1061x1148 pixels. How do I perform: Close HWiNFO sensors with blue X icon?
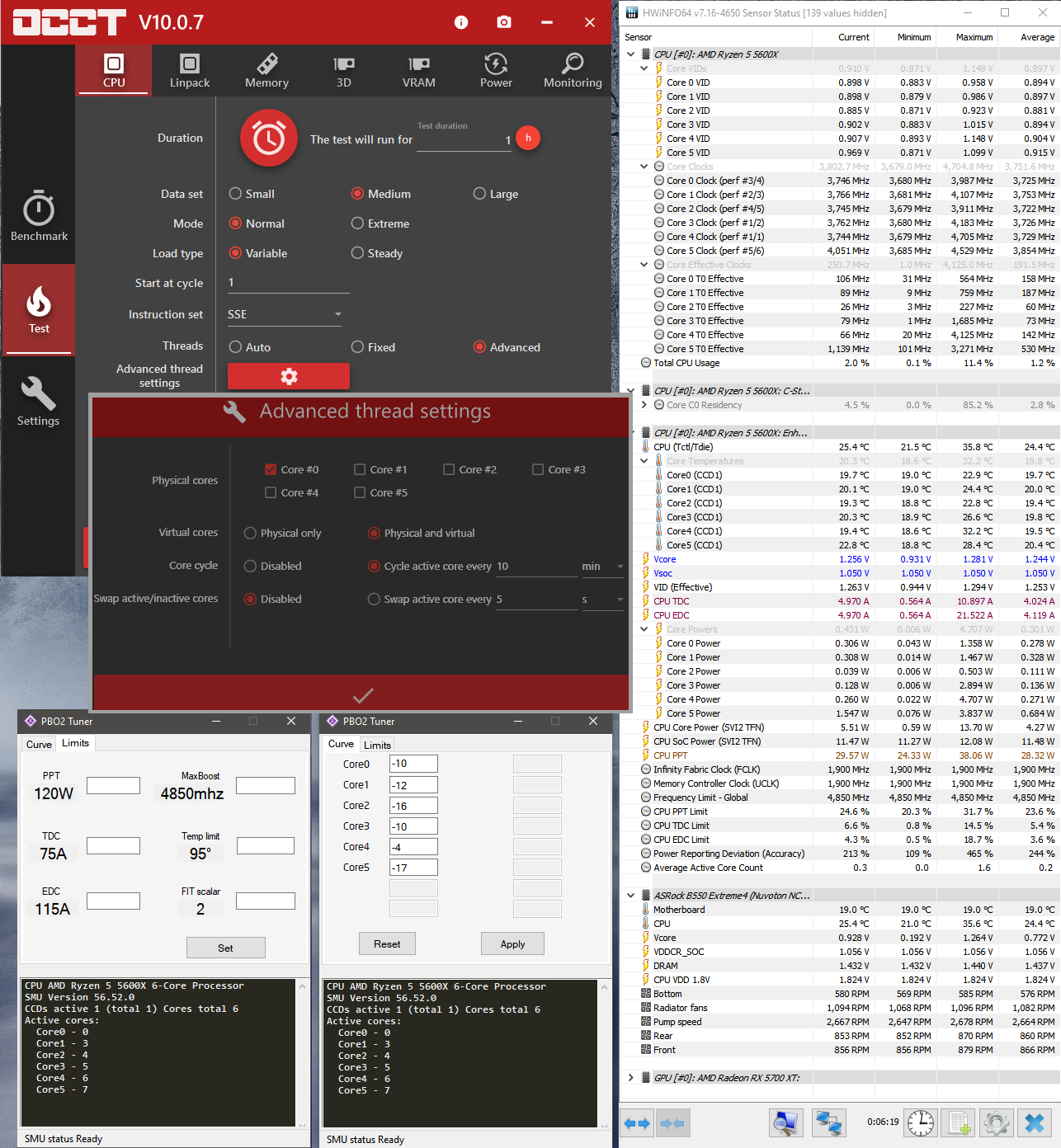[1035, 1122]
